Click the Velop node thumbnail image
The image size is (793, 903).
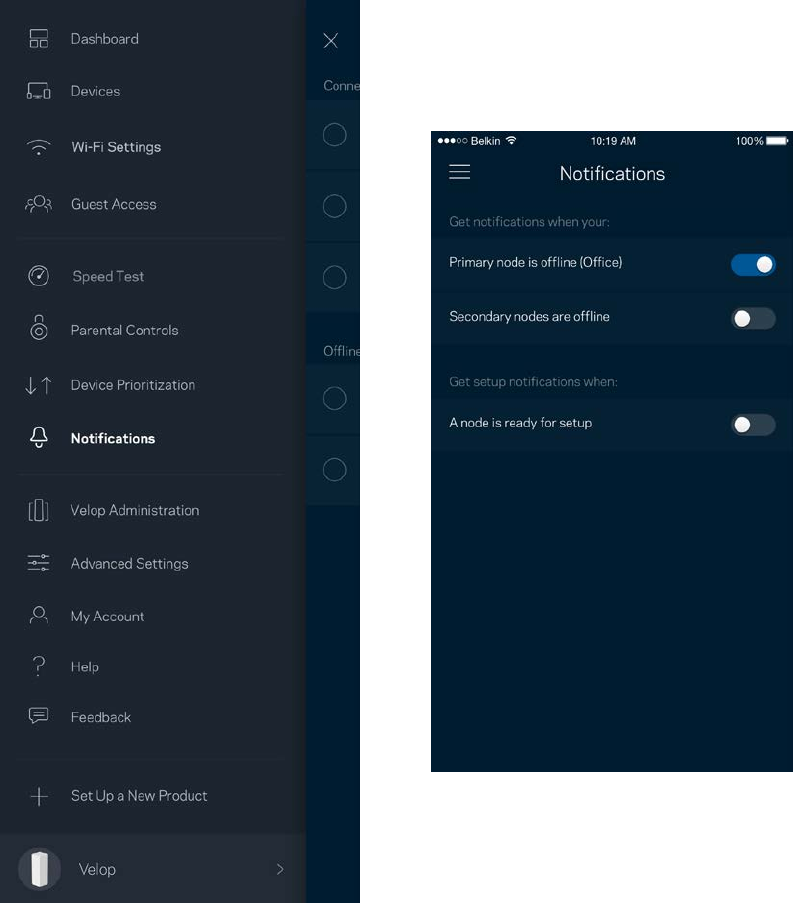pyautogui.click(x=39, y=869)
